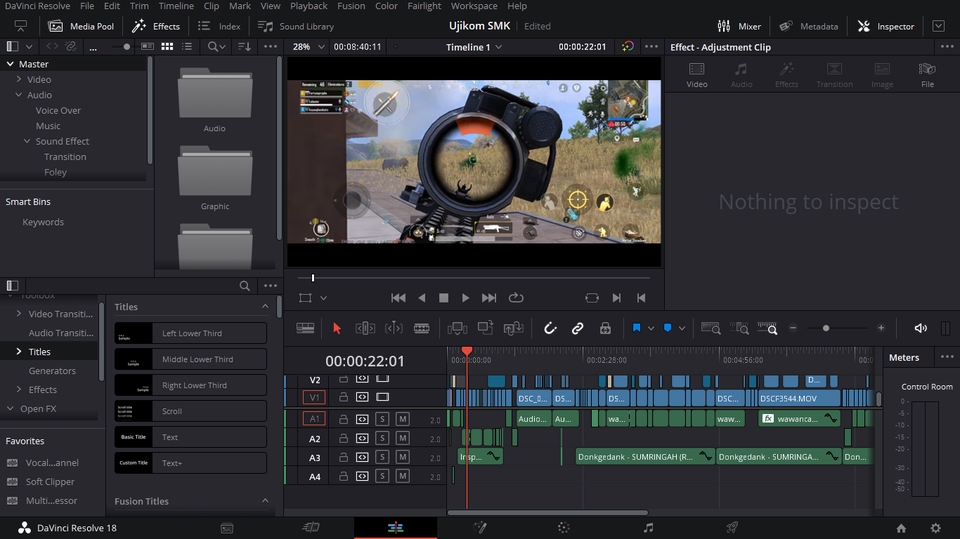Select the Blade Edit Mode tool

pos(422,328)
